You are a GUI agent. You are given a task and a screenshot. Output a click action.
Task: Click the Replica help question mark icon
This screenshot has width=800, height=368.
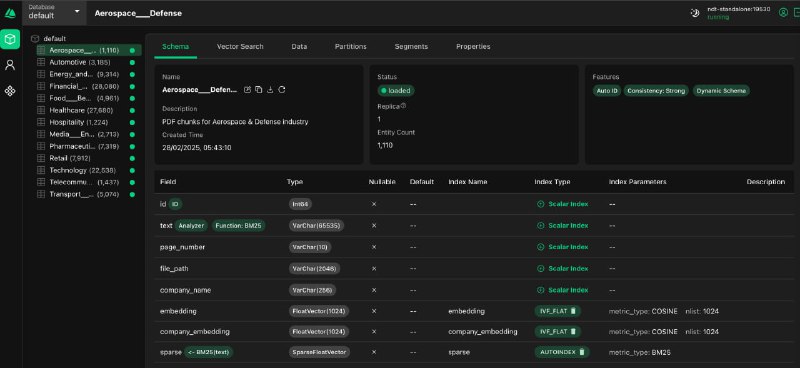pos(403,106)
